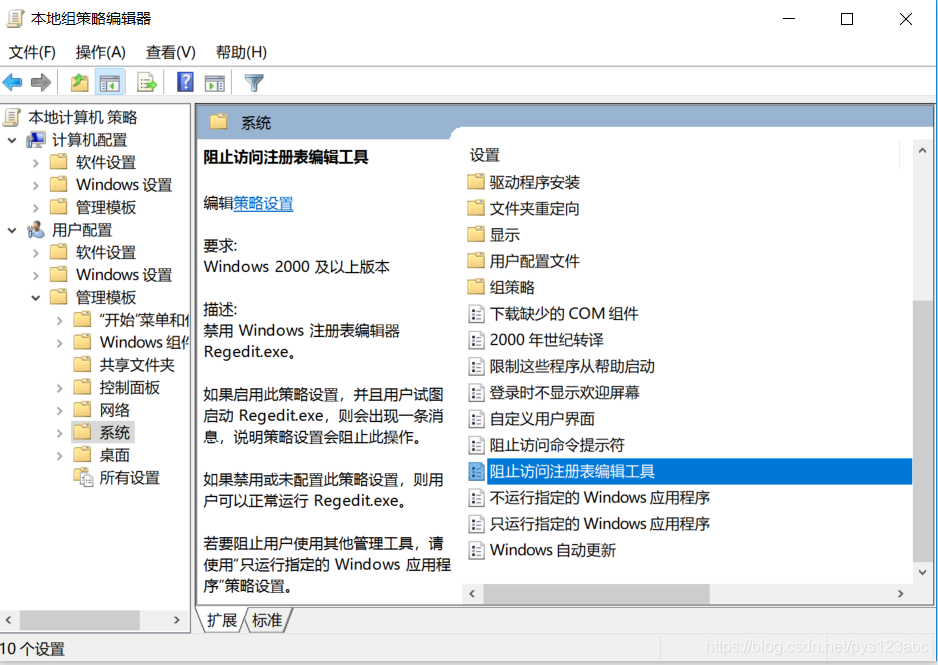The width and height of the screenshot is (938, 665).
Task: Expand the 控制面板 folder under 管理模板
Action: click(60, 388)
